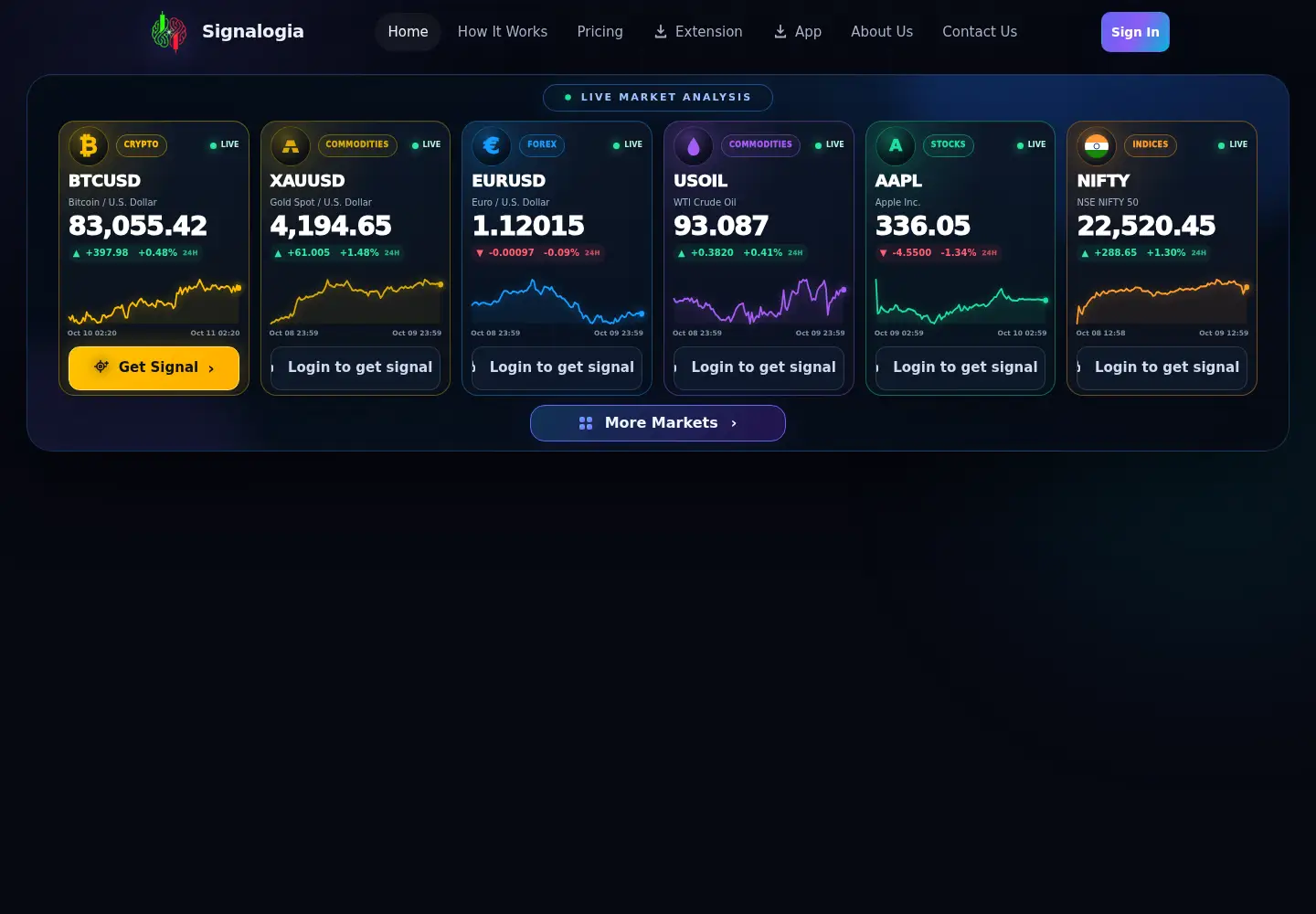Click the download icon beside App

pyautogui.click(x=780, y=32)
